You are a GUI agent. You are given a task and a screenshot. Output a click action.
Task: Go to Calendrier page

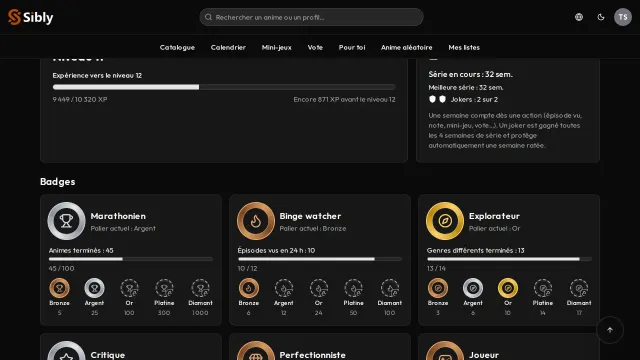coord(228,47)
